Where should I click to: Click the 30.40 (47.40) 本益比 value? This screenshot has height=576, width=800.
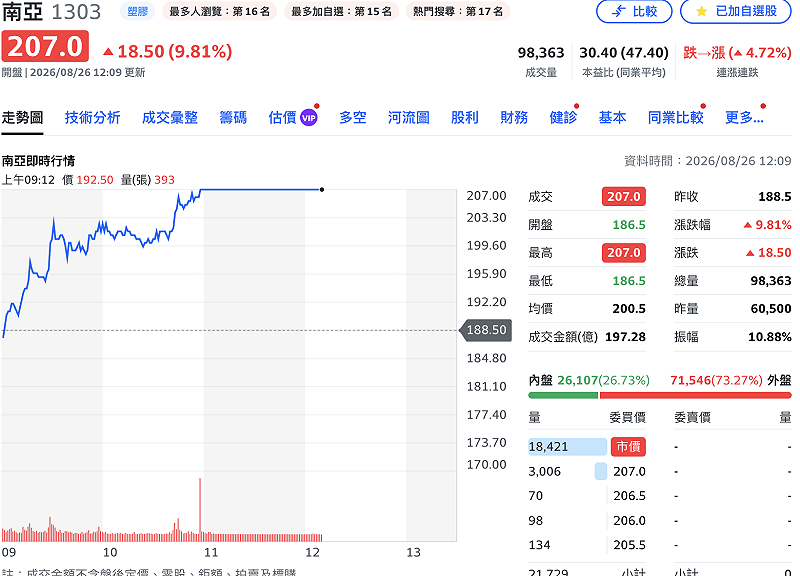(x=623, y=53)
